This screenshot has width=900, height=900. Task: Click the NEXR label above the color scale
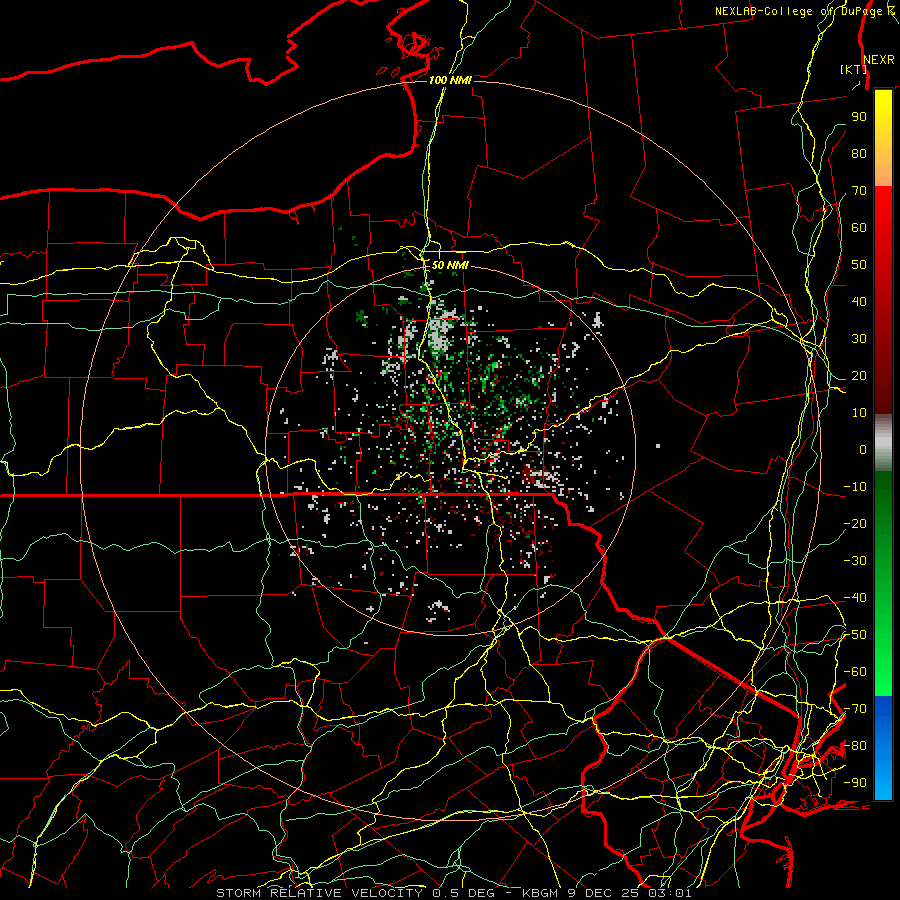[x=879, y=60]
